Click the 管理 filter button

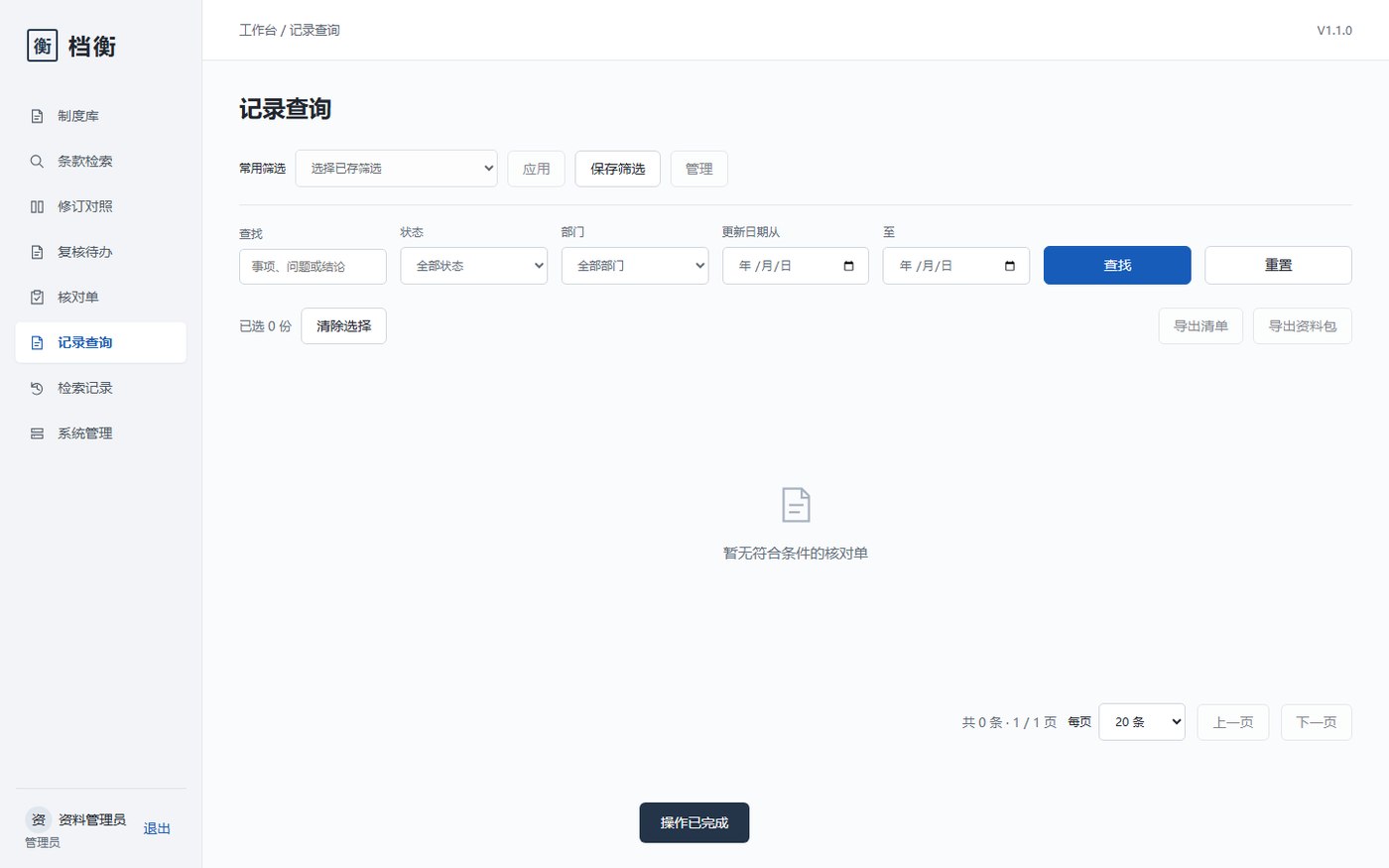(x=698, y=169)
